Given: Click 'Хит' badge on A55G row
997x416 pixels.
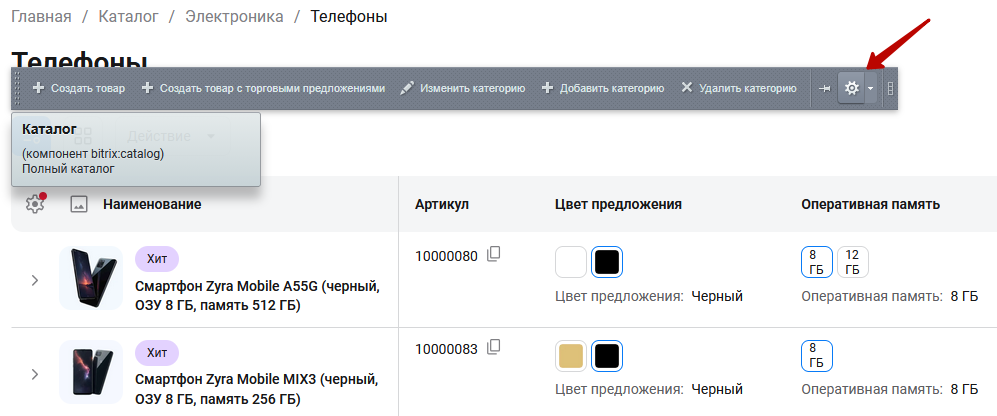Looking at the screenshot, I should coord(157,259).
